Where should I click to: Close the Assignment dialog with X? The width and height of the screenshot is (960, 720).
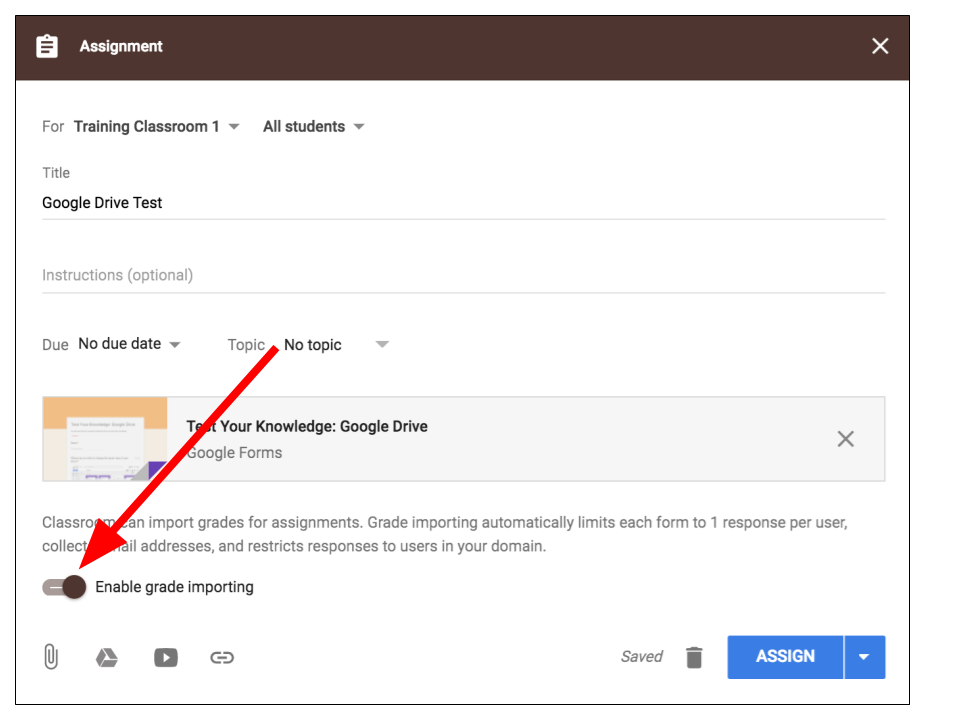[880, 46]
